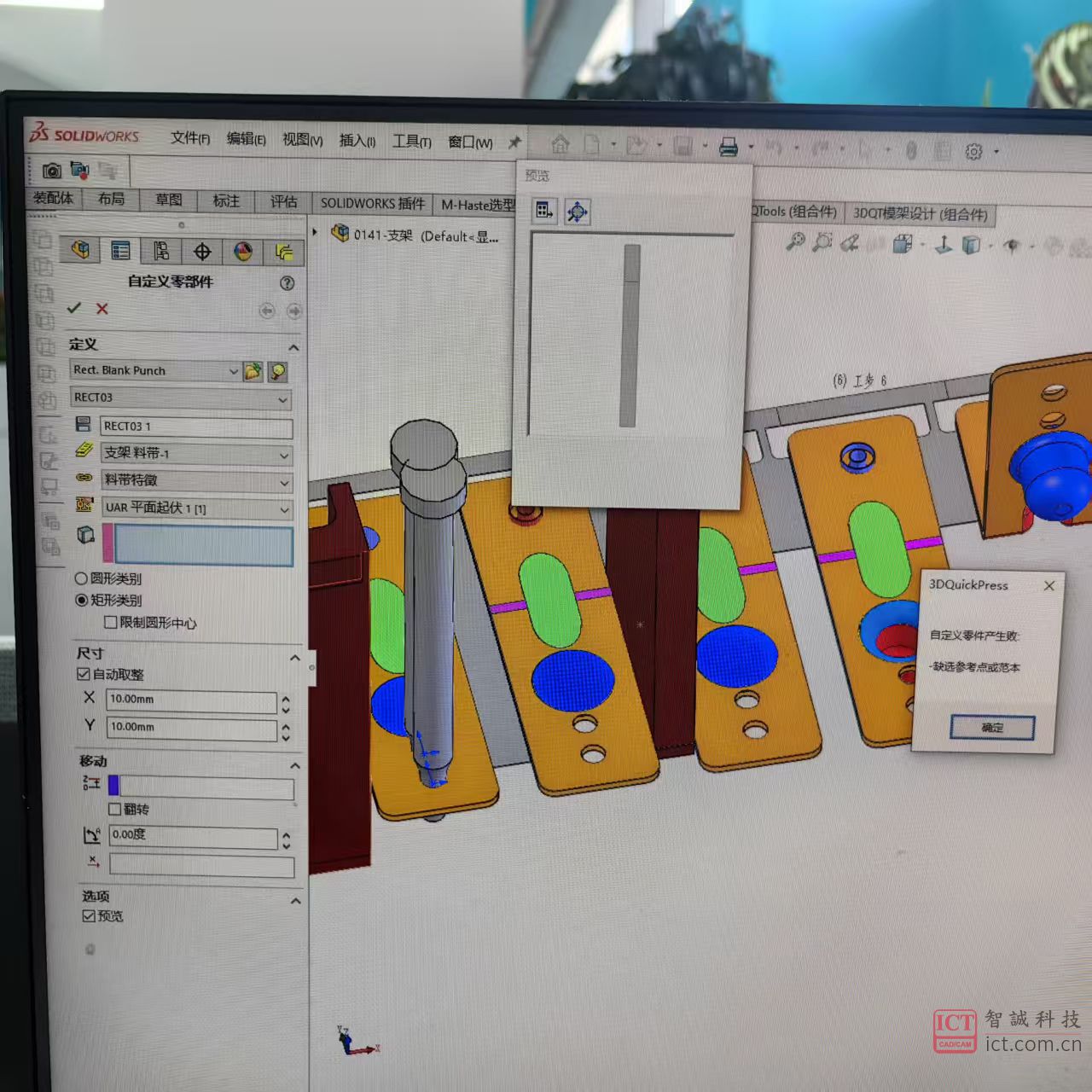Collapse the 尺寸 section
The height and width of the screenshot is (1092, 1092).
pos(295,658)
